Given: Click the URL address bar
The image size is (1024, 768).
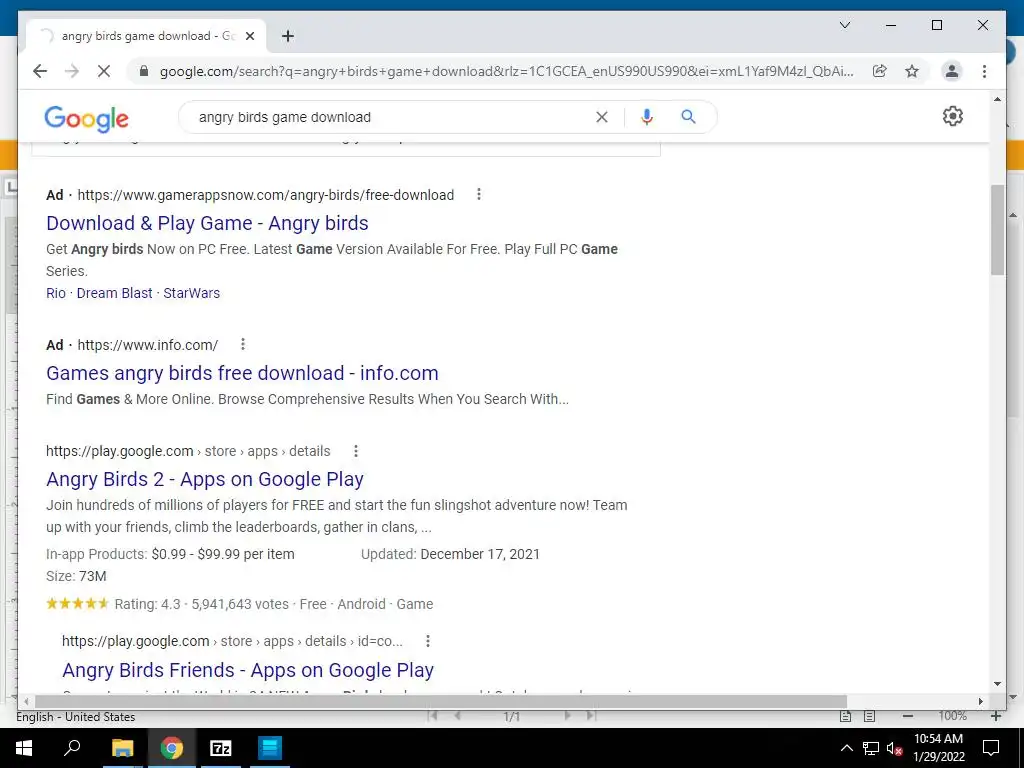Looking at the screenshot, I should (x=506, y=71).
